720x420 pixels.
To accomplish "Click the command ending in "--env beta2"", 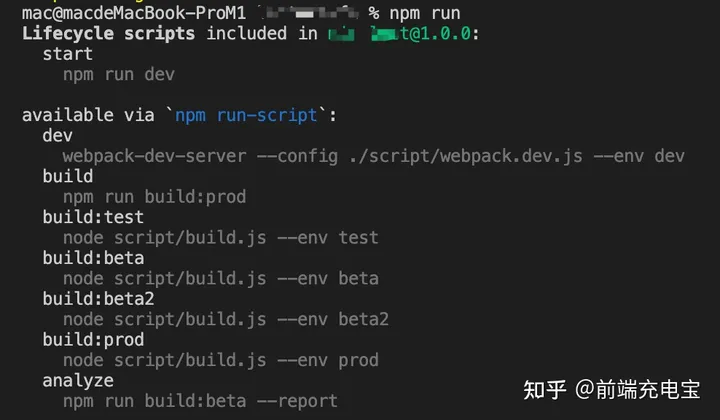I will (x=225, y=320).
